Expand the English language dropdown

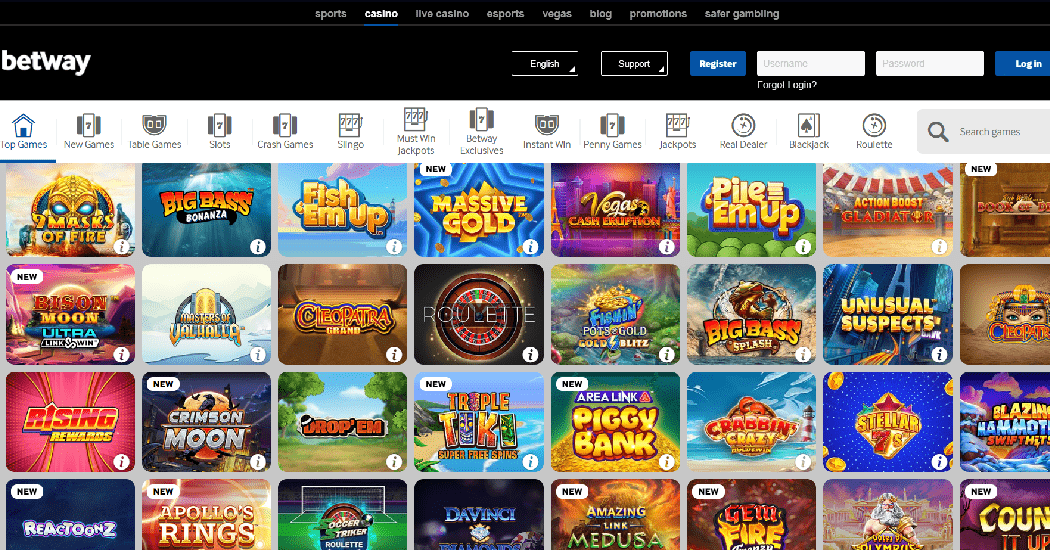pos(544,64)
